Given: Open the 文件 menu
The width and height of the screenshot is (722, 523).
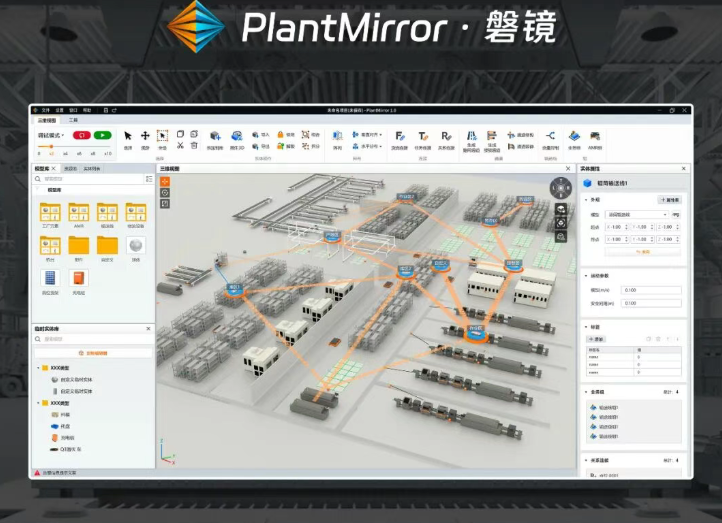Looking at the screenshot, I should pyautogui.click(x=45, y=109).
